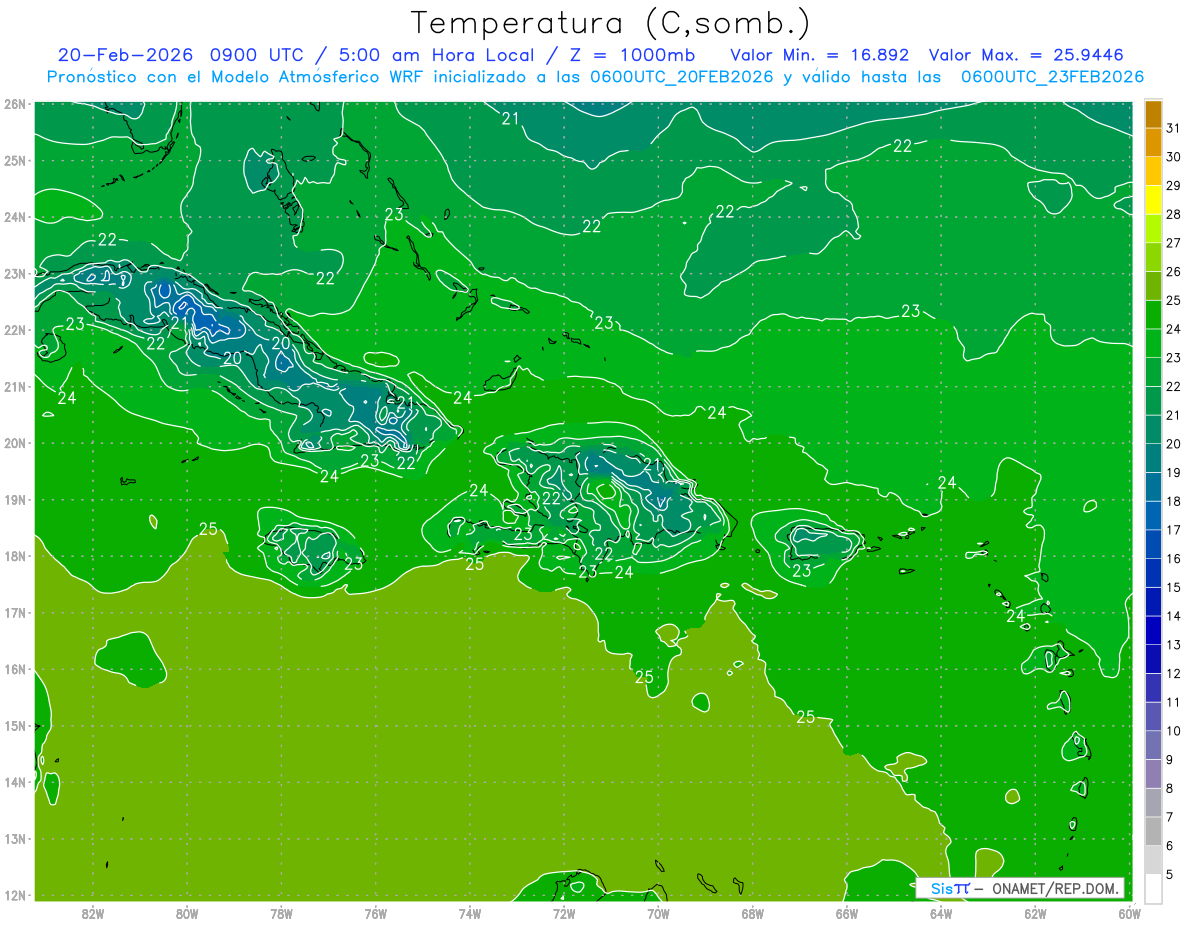
Task: Click the latitude axis label "20N"
Action: 15,443
